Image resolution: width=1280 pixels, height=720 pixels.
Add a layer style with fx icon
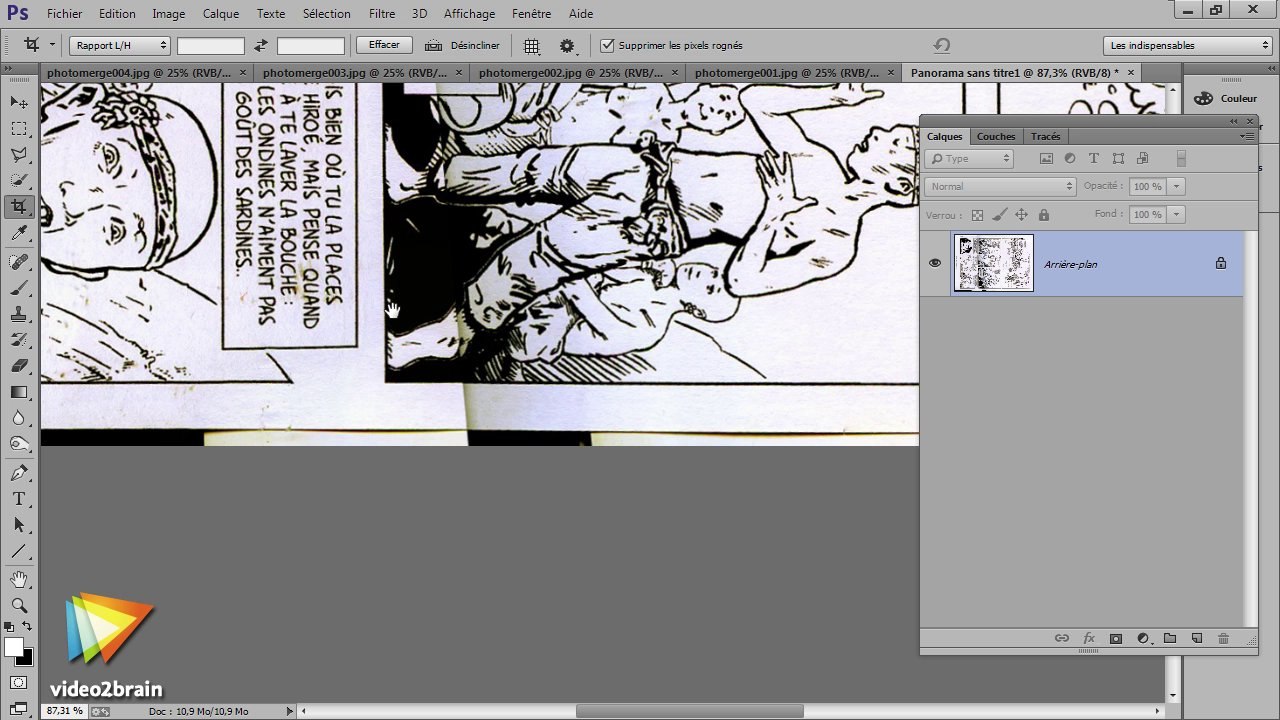tap(1089, 638)
